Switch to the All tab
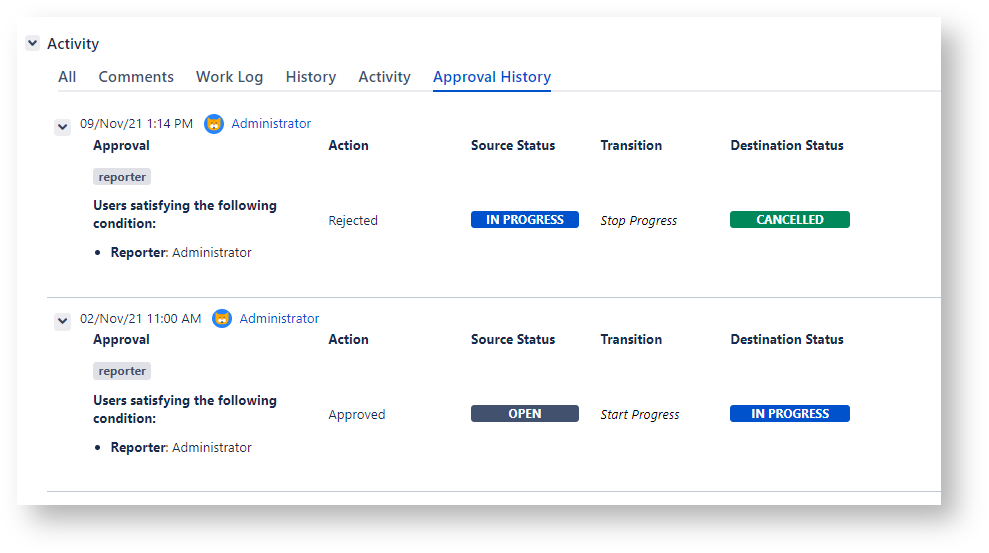This screenshot has height=553, width=989. coord(67,77)
